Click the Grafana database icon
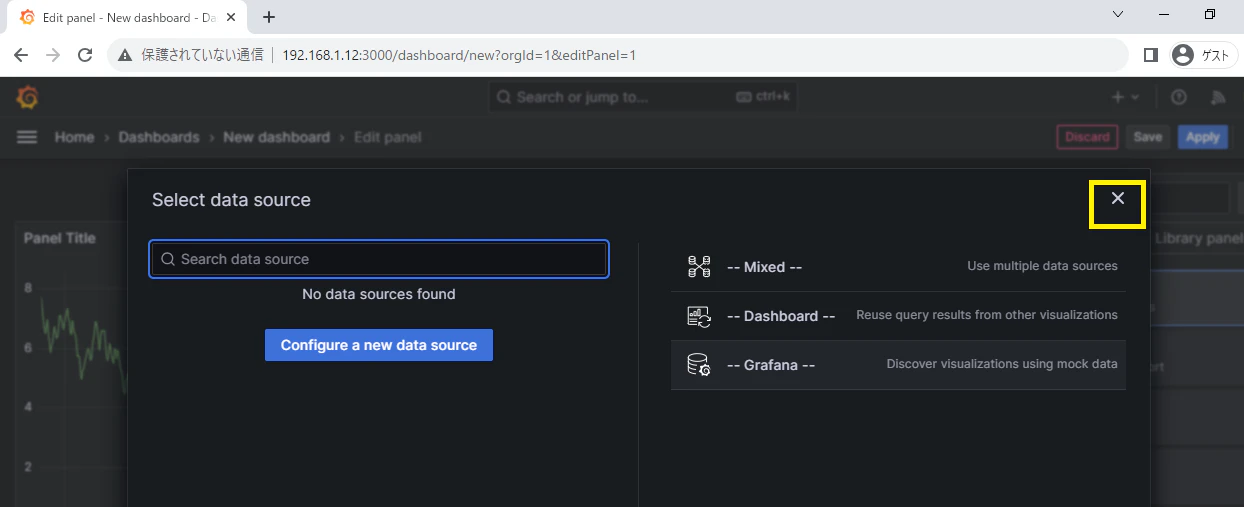 (x=699, y=365)
